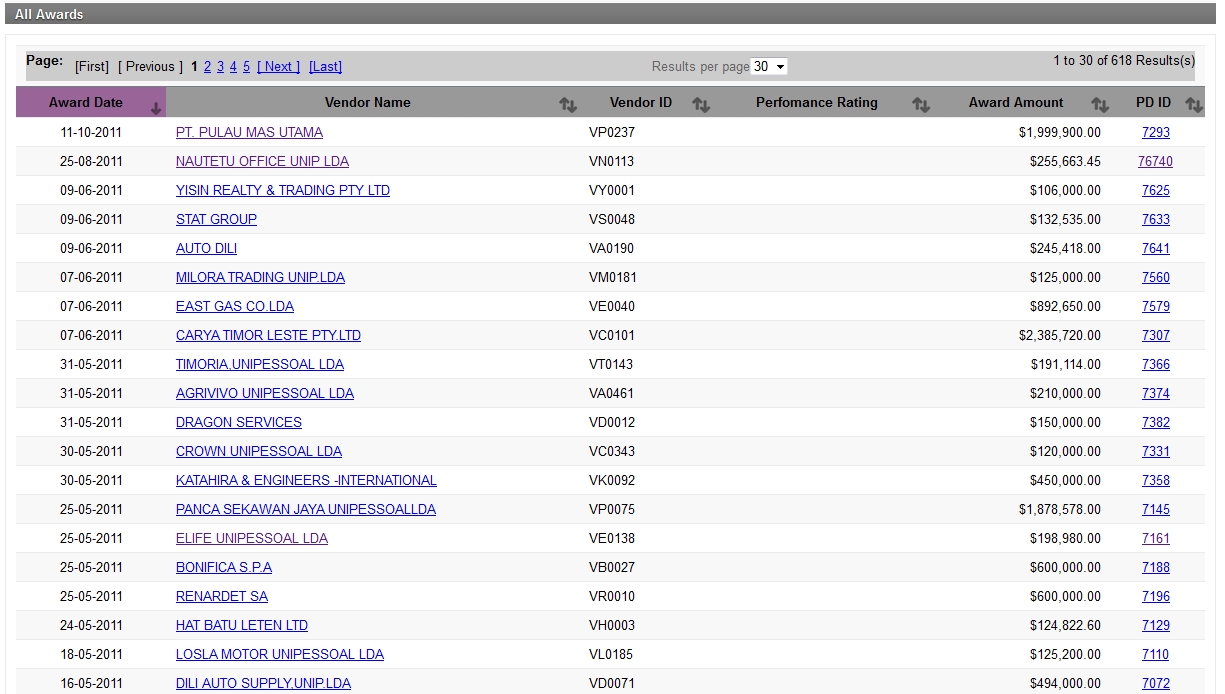Open the NAUTETU OFFICE UNIP LDA vendor
The height and width of the screenshot is (694, 1225).
click(262, 161)
